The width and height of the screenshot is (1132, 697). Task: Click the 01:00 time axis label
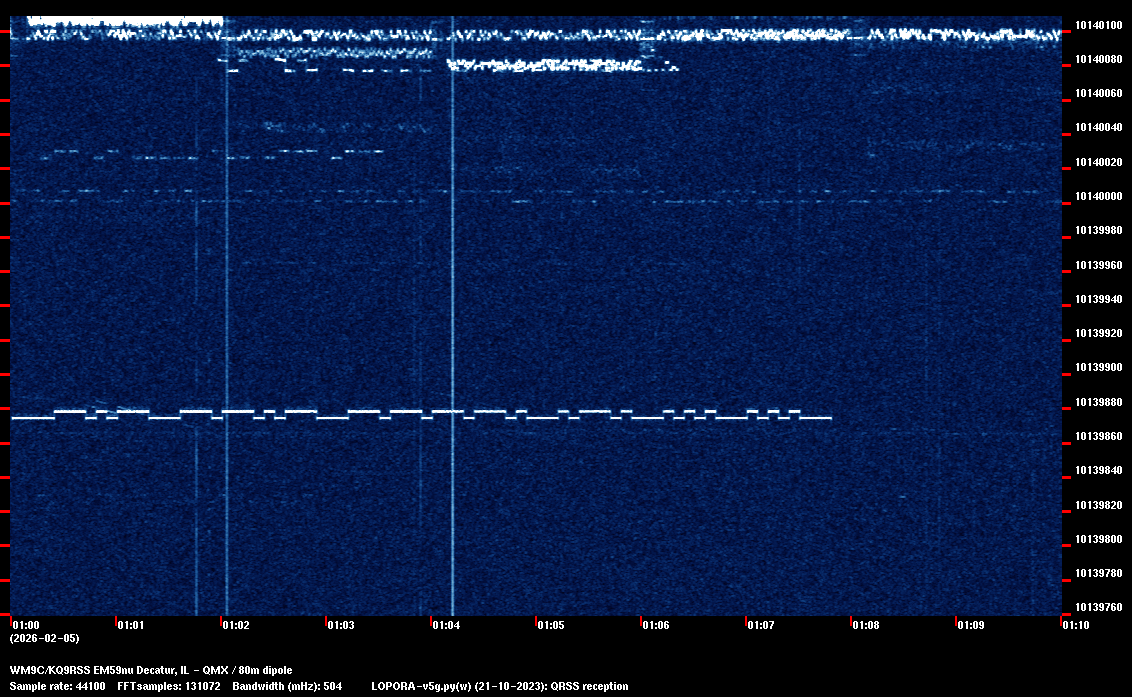(x=25, y=625)
